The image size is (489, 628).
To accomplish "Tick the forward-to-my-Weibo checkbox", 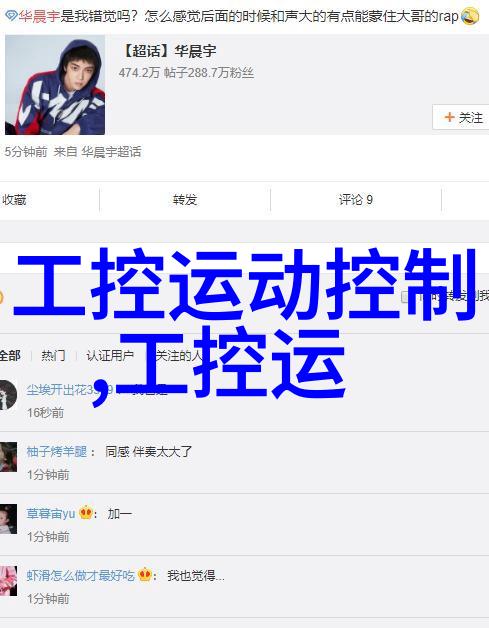I will [x=405, y=297].
